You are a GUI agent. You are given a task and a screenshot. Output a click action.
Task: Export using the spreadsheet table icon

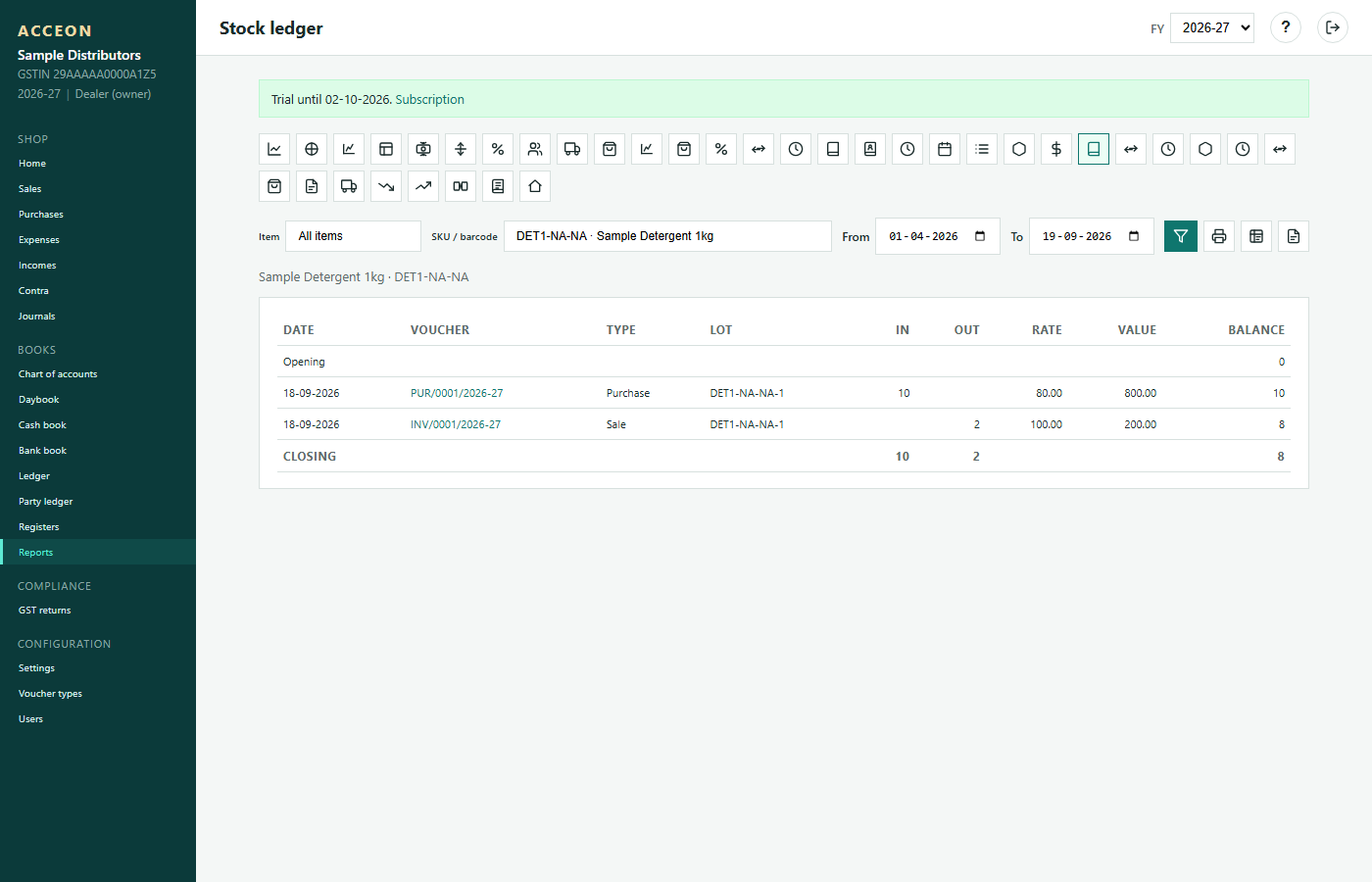click(1256, 236)
